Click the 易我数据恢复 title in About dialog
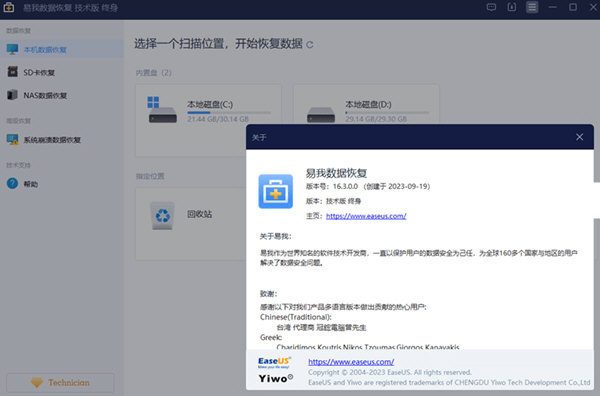Viewport: 600px width, 396px height. [x=336, y=173]
